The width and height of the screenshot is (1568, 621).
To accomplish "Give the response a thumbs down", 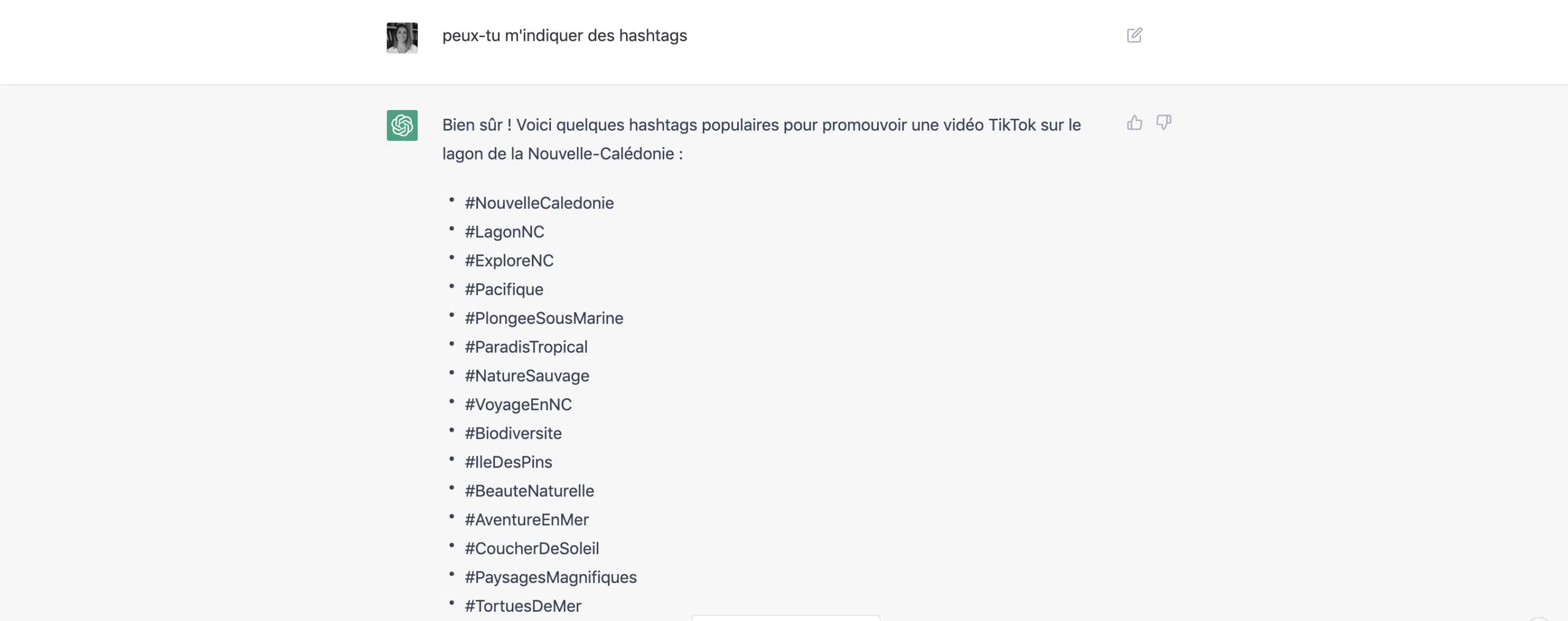I will tap(1163, 123).
